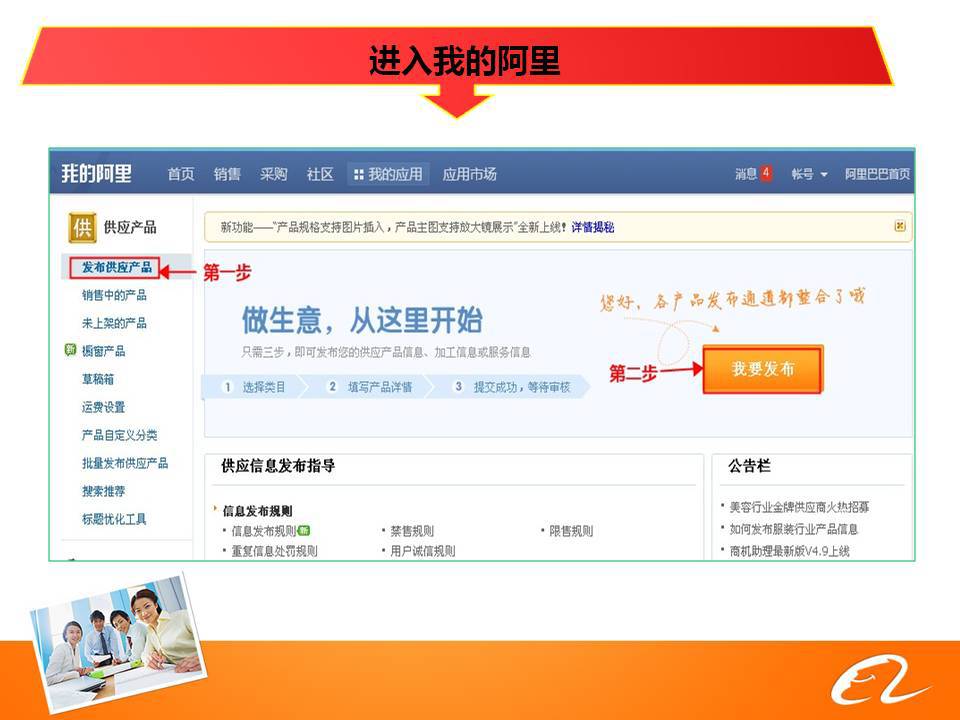Open the 社区 nav item
This screenshot has height=720, width=960.
[x=320, y=174]
